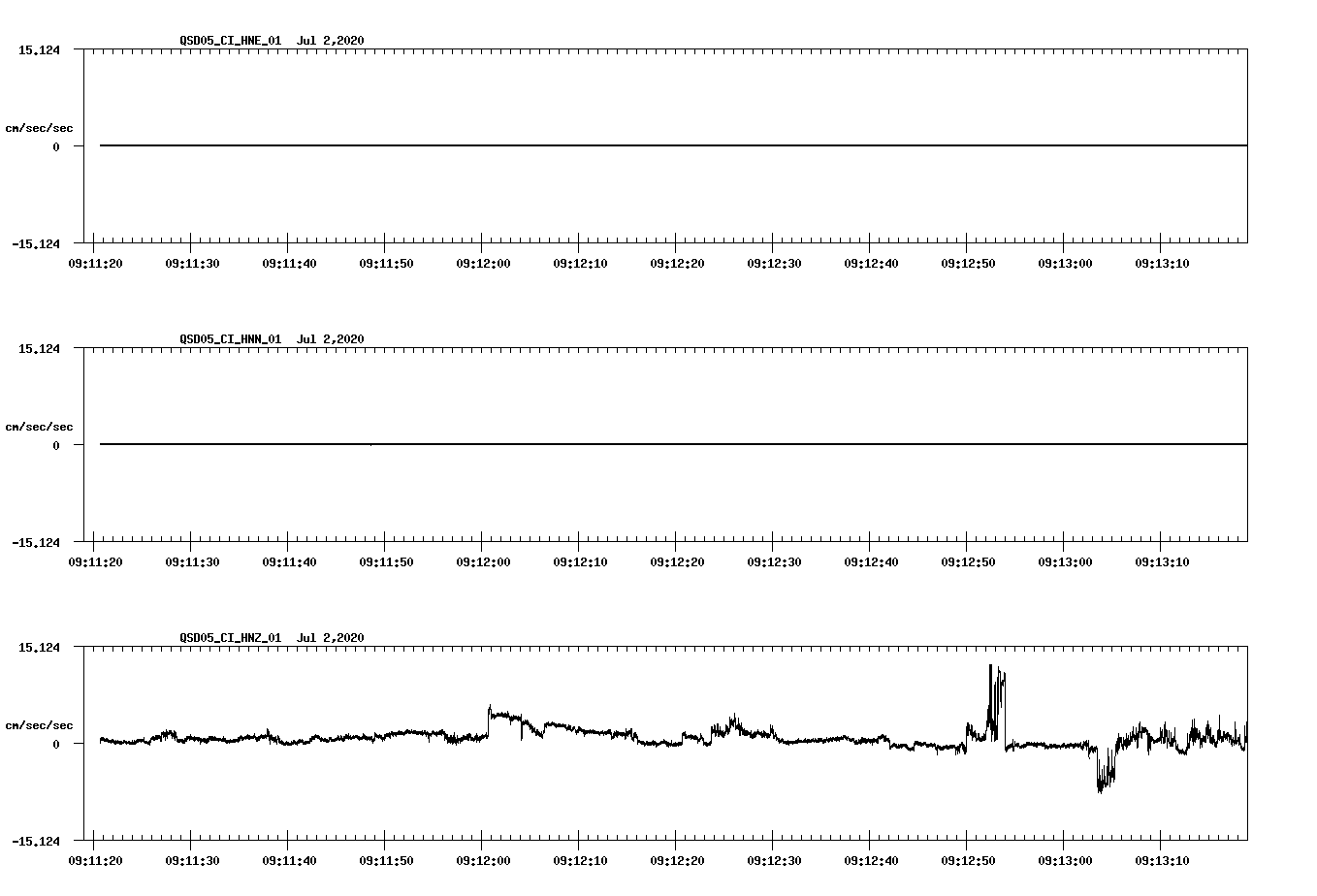The image size is (1317, 896).
Task: Click 09:11:40 label under HNZ plot
Action: point(289,861)
